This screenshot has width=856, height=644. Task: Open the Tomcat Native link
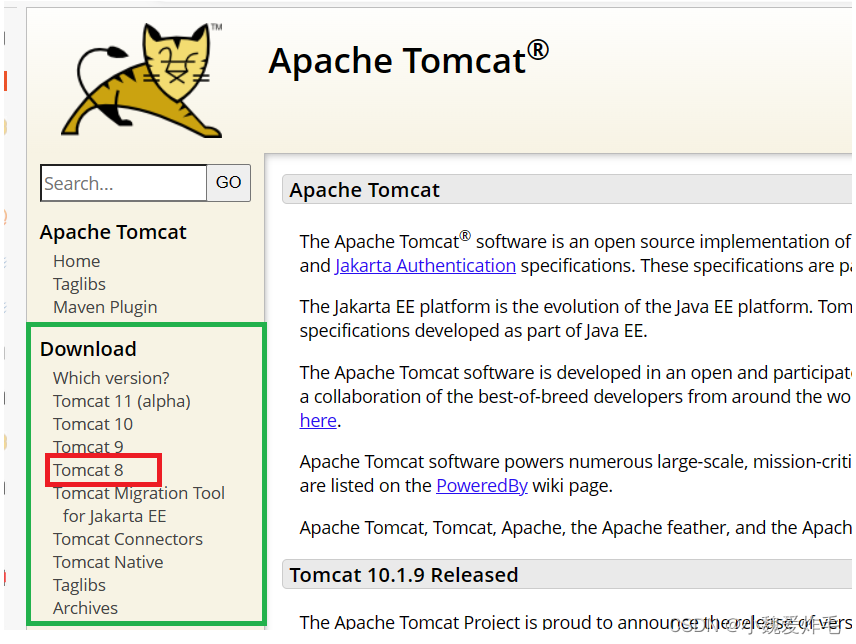click(108, 562)
